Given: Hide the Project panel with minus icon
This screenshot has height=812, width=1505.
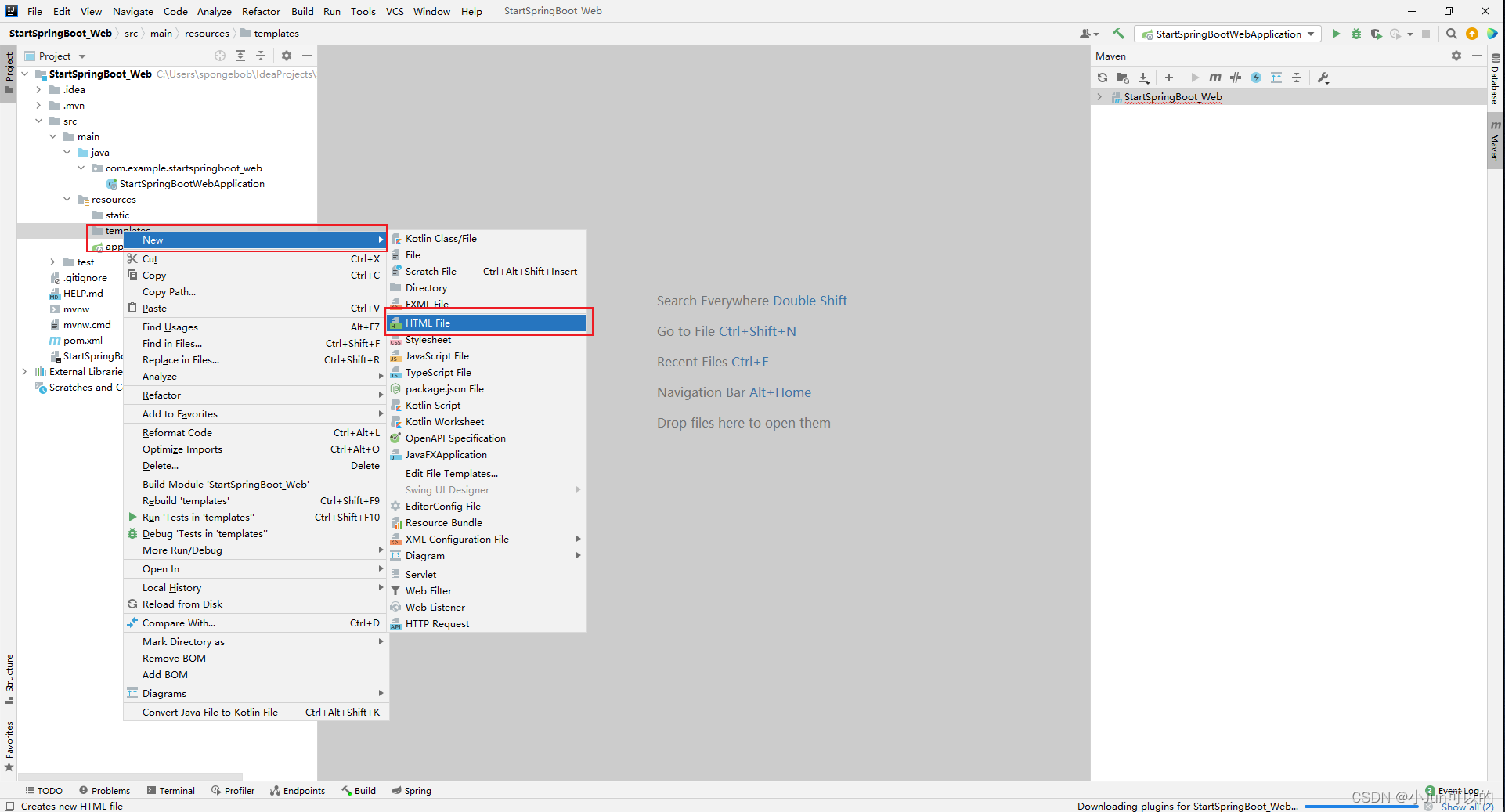Looking at the screenshot, I should (x=307, y=56).
